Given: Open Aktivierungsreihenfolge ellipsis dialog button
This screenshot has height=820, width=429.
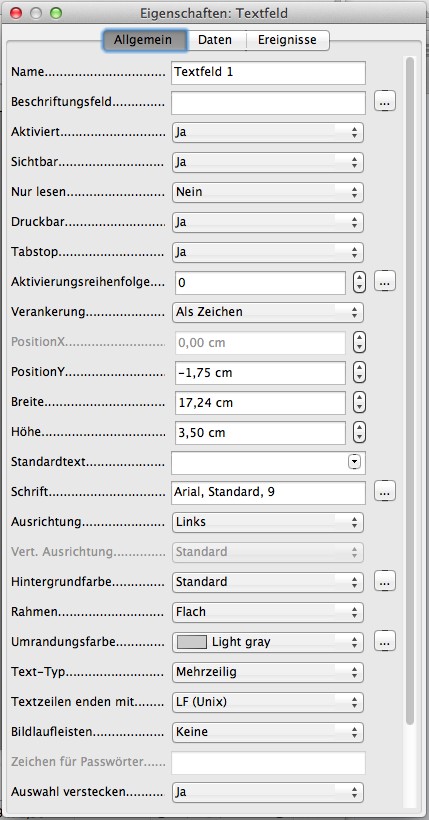Looking at the screenshot, I should pos(385,282).
